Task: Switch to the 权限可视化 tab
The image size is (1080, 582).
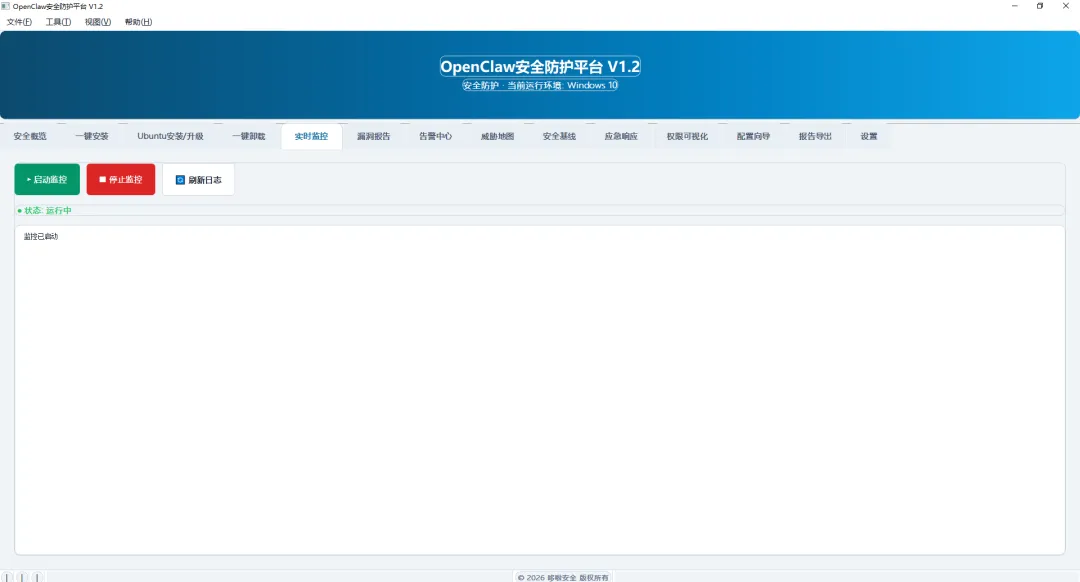Action: point(687,136)
